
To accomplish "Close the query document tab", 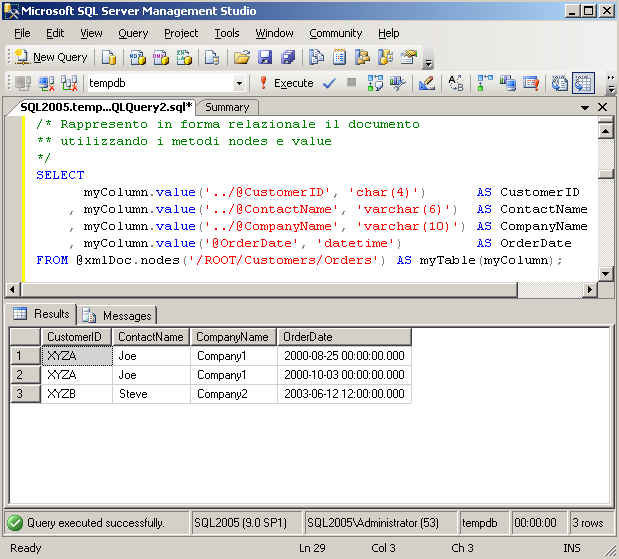I will pyautogui.click(x=602, y=107).
